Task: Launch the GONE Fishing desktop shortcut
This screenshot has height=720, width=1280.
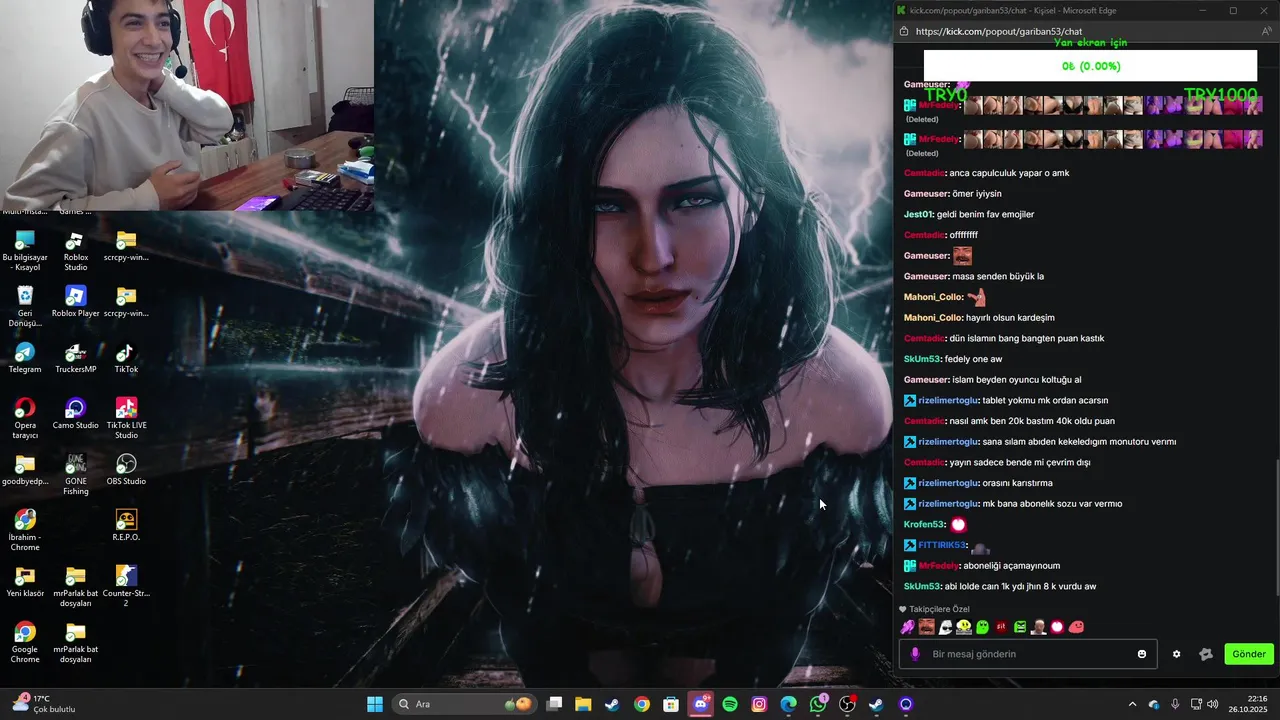Action: point(75,475)
